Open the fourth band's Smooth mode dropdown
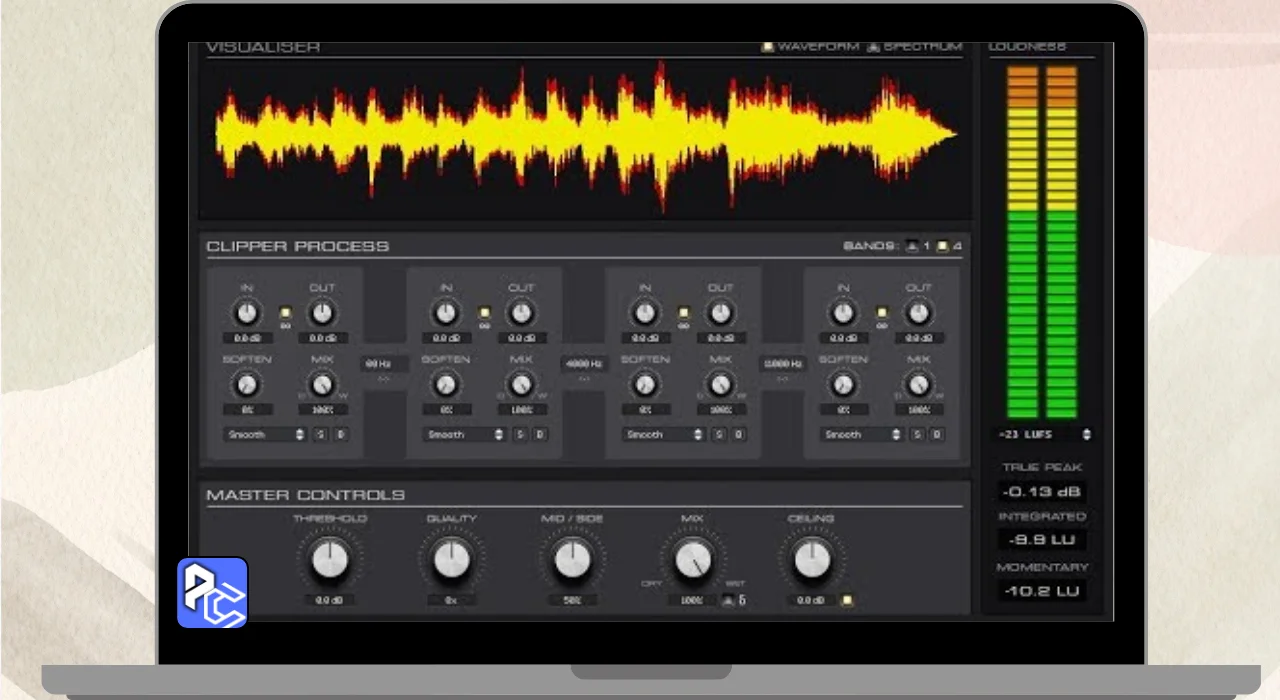1280x700 pixels. (x=861, y=435)
